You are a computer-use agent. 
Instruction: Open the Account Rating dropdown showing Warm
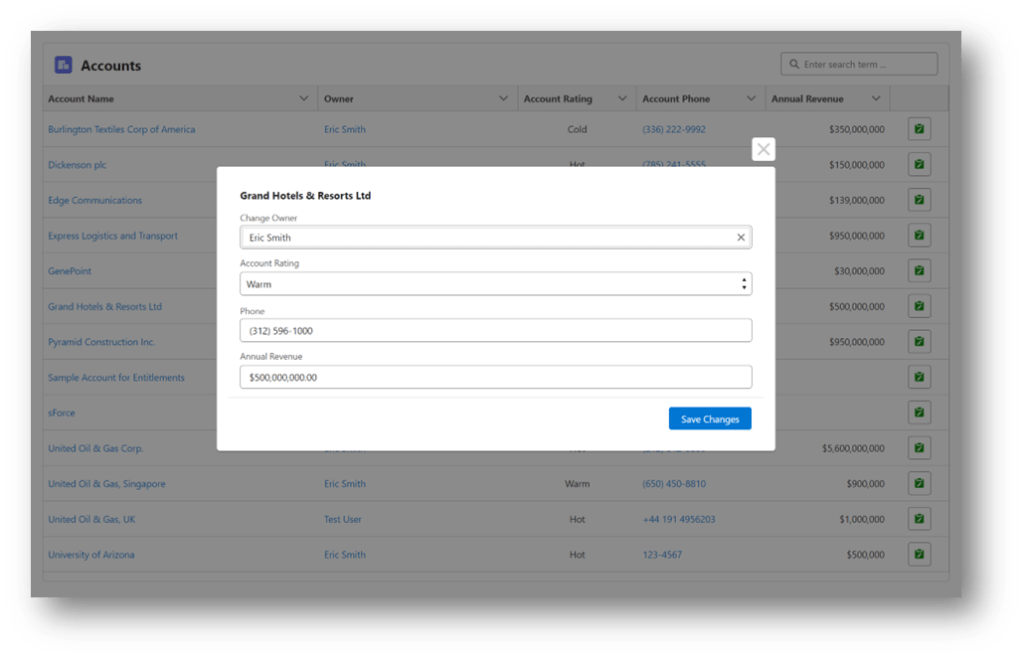[x=496, y=284]
